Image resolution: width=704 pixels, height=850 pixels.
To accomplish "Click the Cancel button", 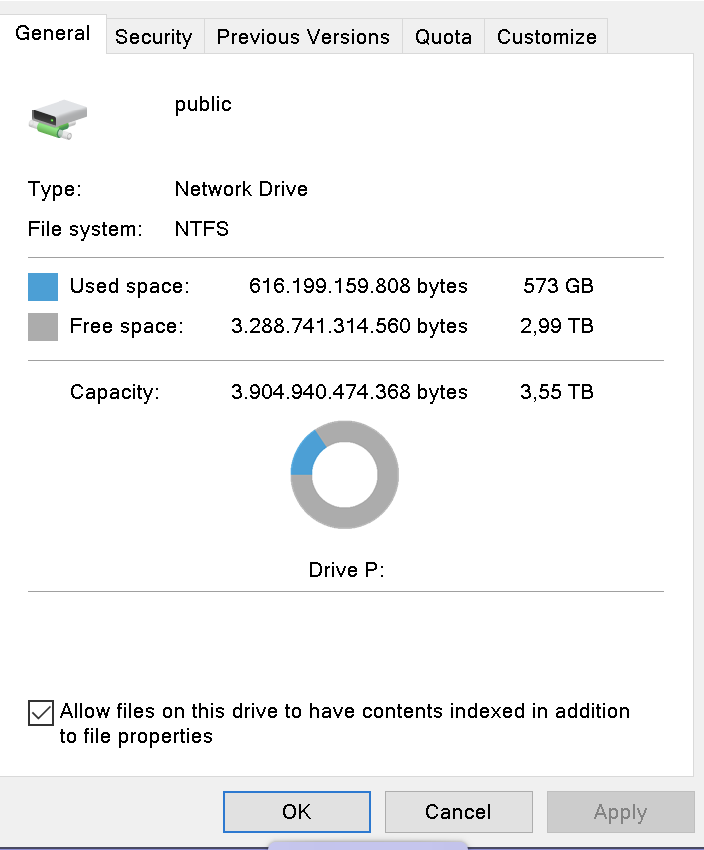I will click(x=458, y=812).
